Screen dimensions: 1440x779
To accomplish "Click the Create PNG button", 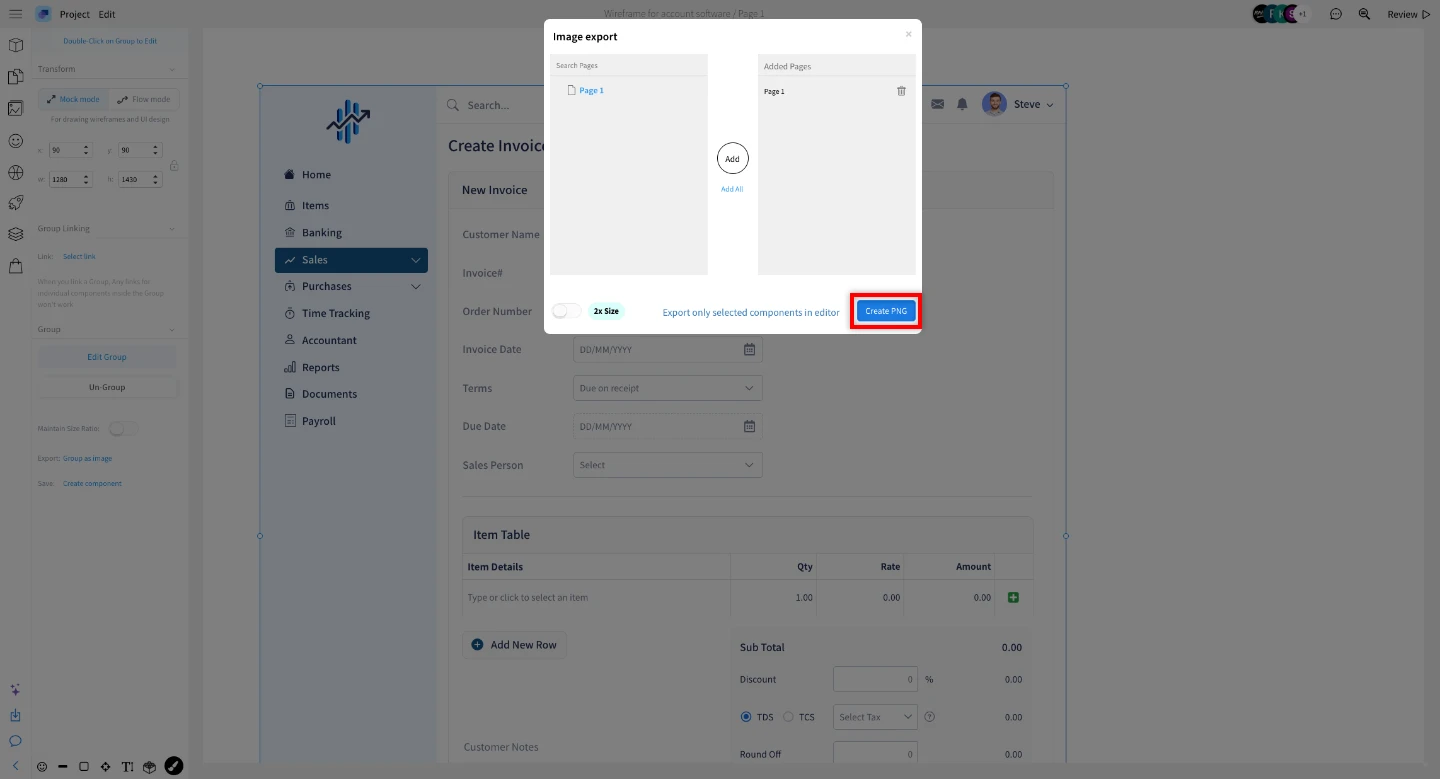I will 885,311.
